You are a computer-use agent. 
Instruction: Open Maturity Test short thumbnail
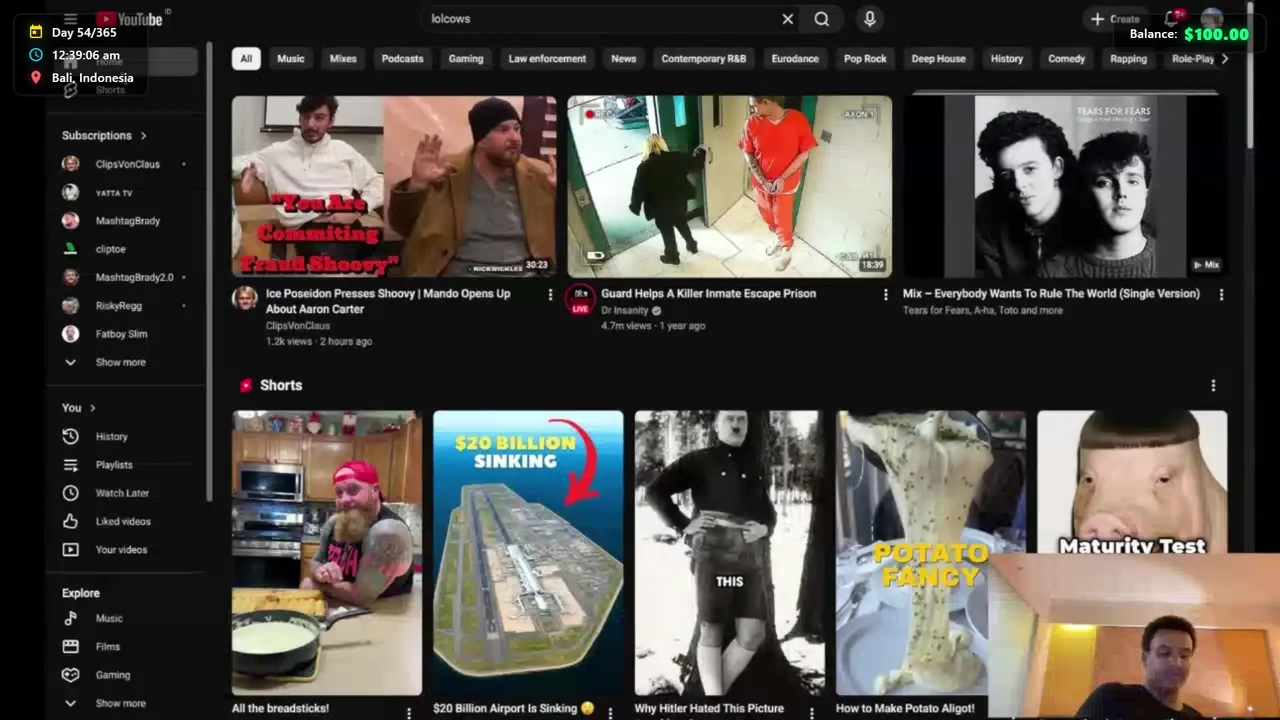click(1132, 481)
